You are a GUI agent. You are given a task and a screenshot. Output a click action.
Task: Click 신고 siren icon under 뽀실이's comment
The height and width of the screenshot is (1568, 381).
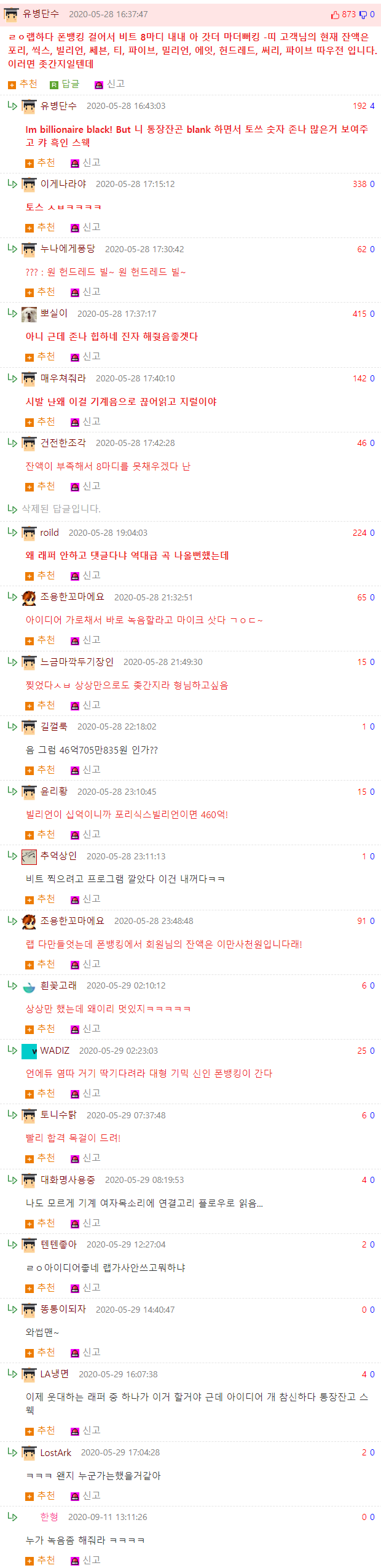pos(75,357)
